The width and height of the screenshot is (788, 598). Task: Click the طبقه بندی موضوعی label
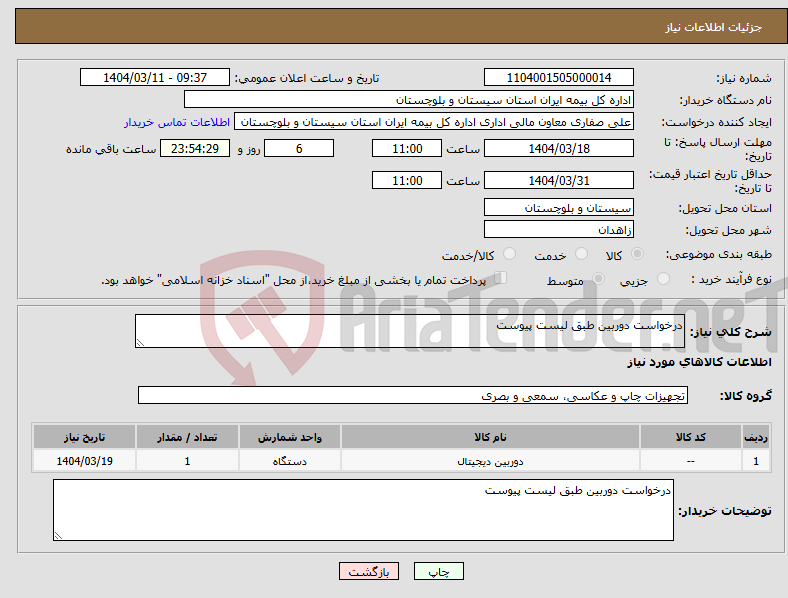point(719,255)
